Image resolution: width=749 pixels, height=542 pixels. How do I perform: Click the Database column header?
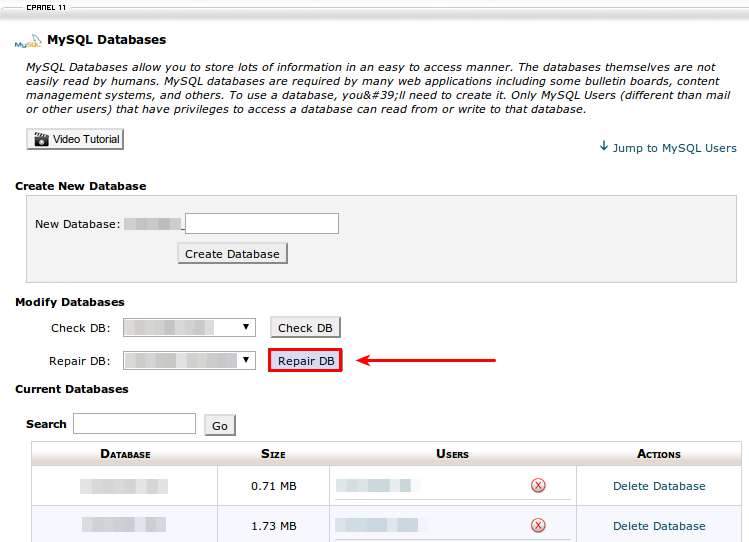pyautogui.click(x=125, y=454)
